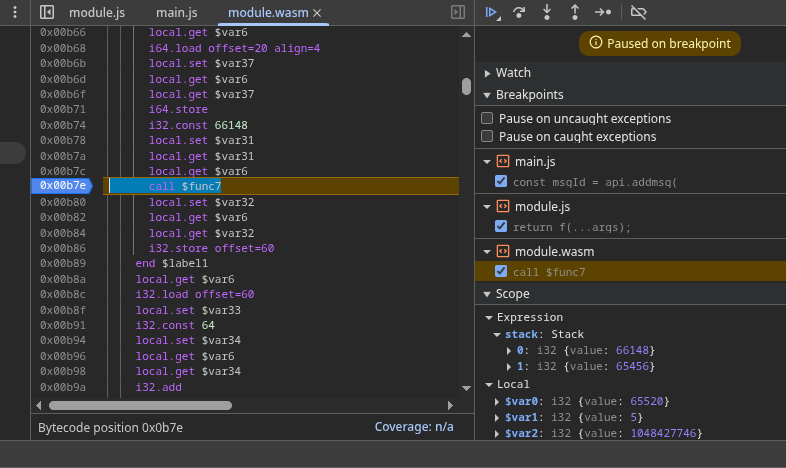This screenshot has height=468, width=786.
Task: Click the i32.store offset=60 line
Action: (211, 248)
